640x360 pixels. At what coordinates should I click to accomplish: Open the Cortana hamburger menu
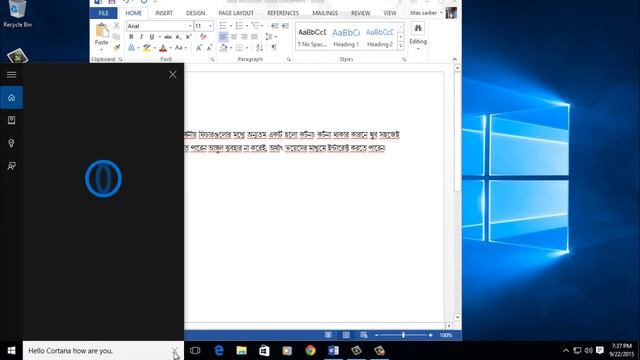pyautogui.click(x=11, y=75)
